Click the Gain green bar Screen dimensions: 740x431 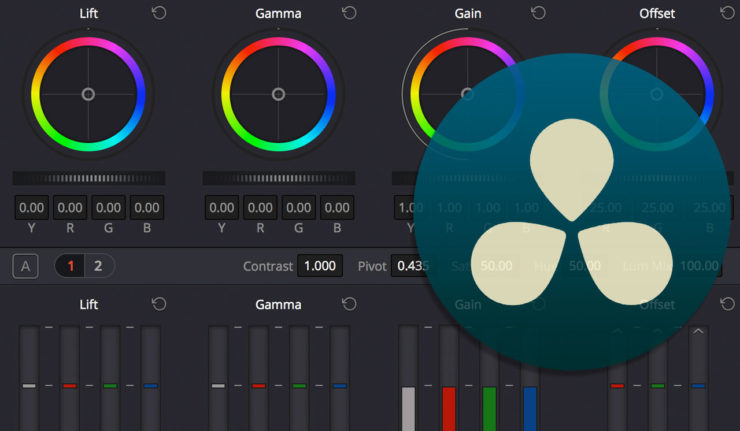(489, 409)
